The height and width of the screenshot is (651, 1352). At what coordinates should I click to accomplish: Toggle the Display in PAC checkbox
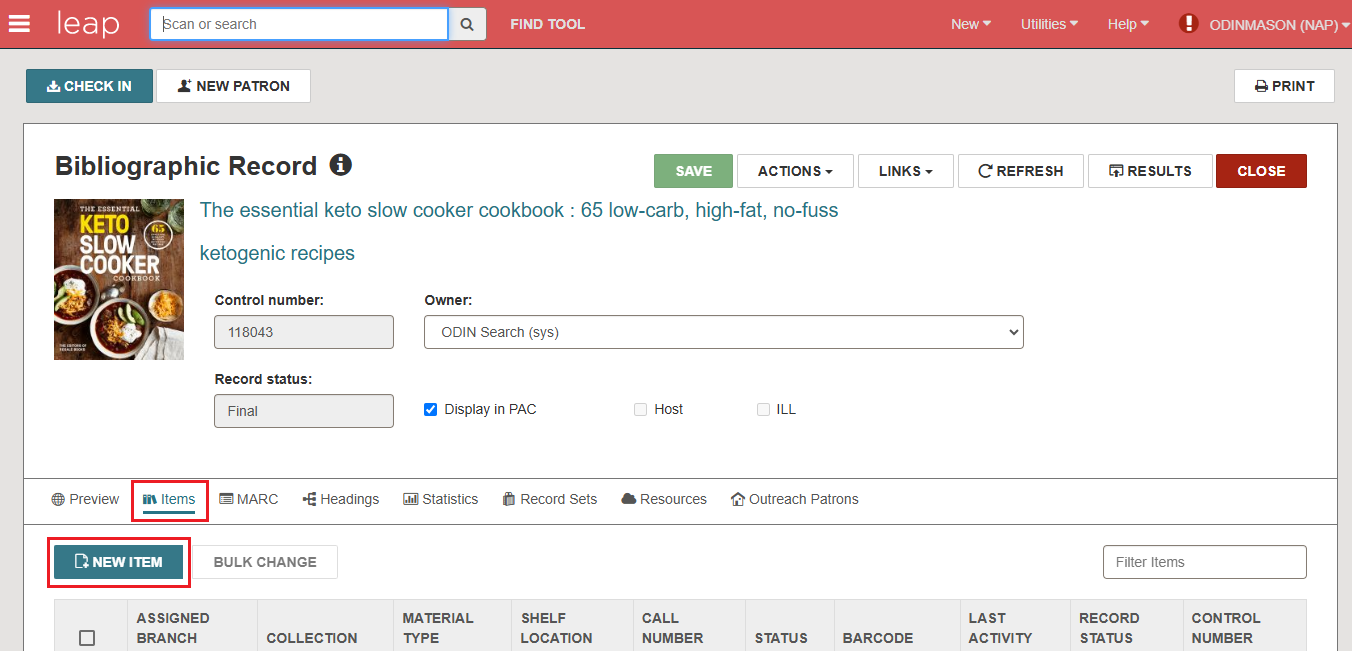[431, 409]
